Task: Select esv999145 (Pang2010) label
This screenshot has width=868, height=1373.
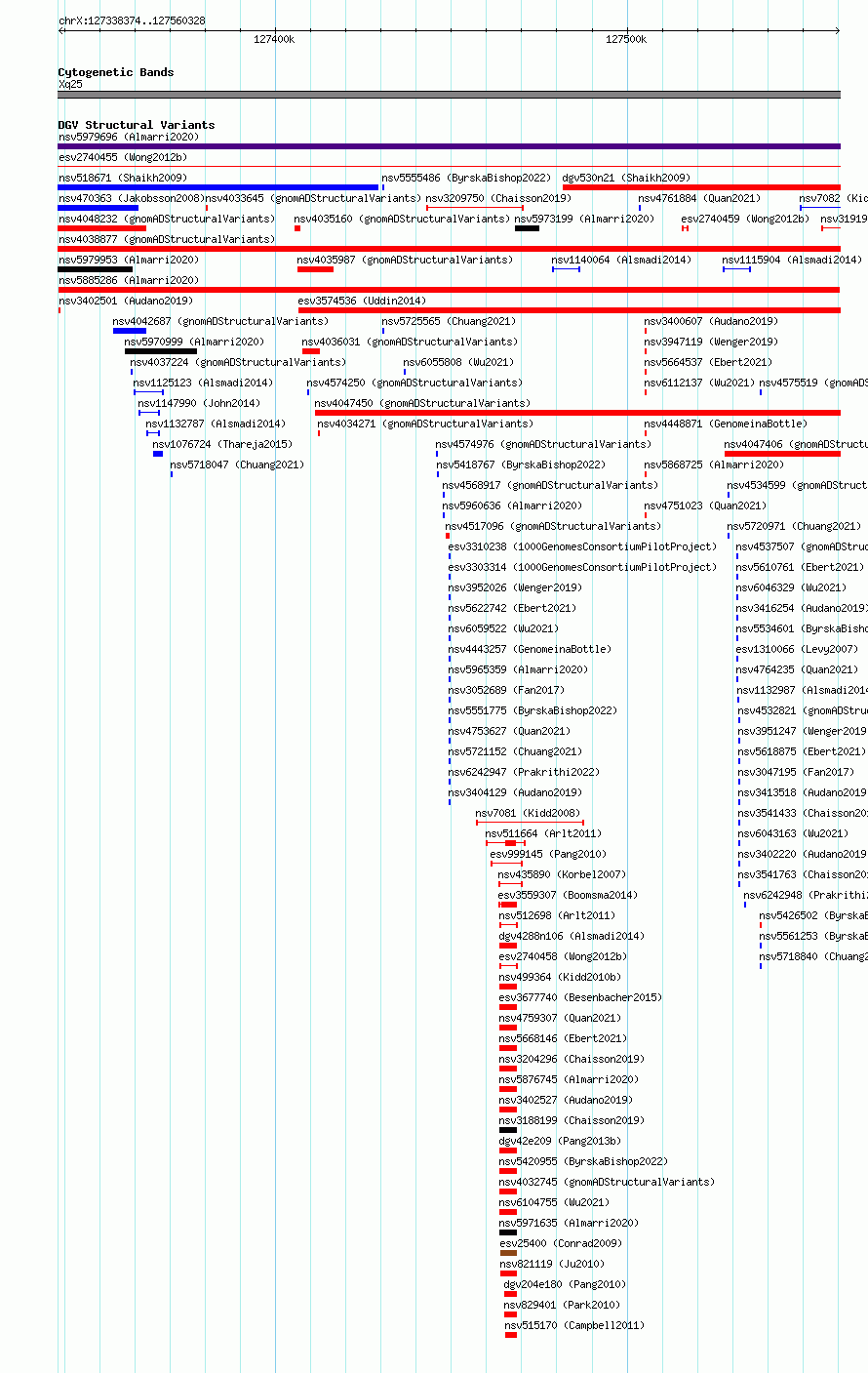Action: pos(548,854)
